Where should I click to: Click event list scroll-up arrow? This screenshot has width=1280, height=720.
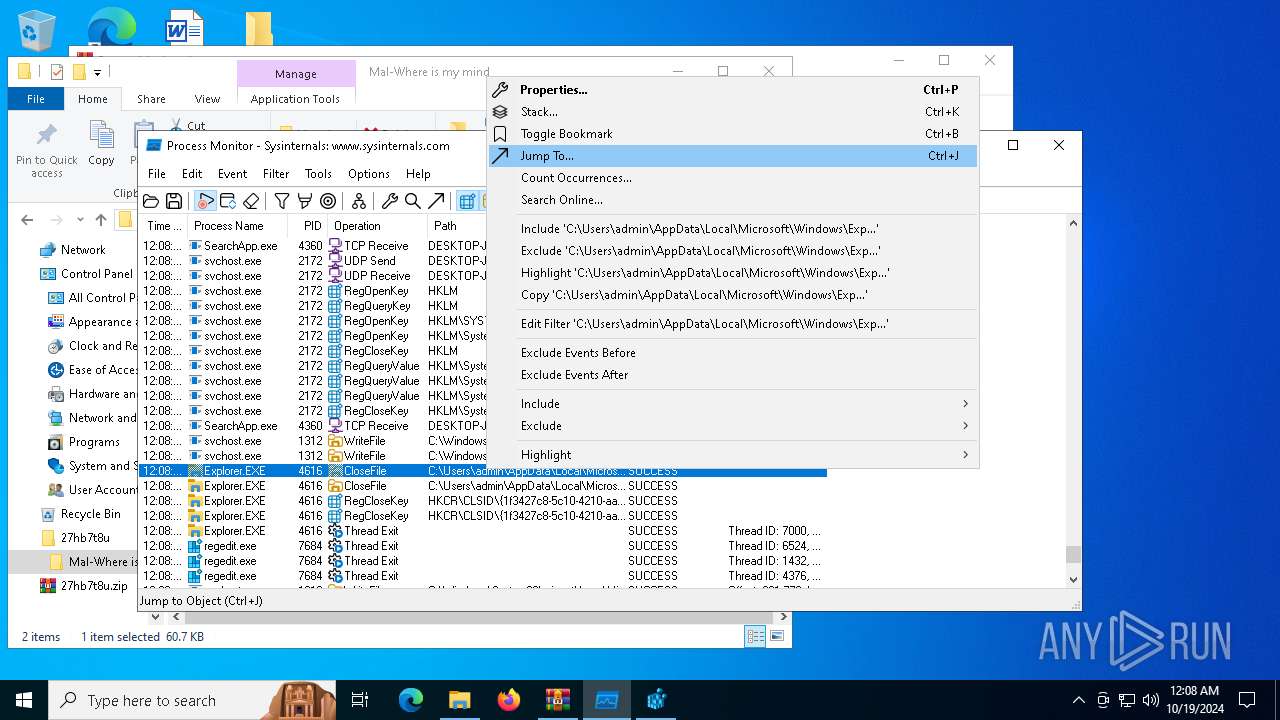(1074, 225)
